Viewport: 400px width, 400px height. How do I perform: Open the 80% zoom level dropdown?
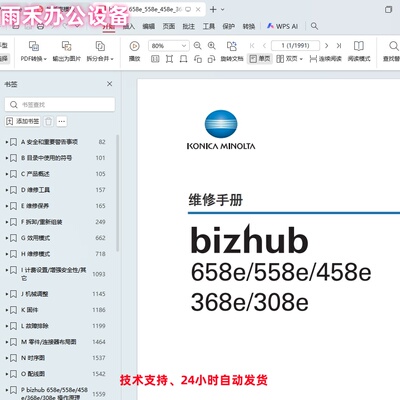click(184, 46)
